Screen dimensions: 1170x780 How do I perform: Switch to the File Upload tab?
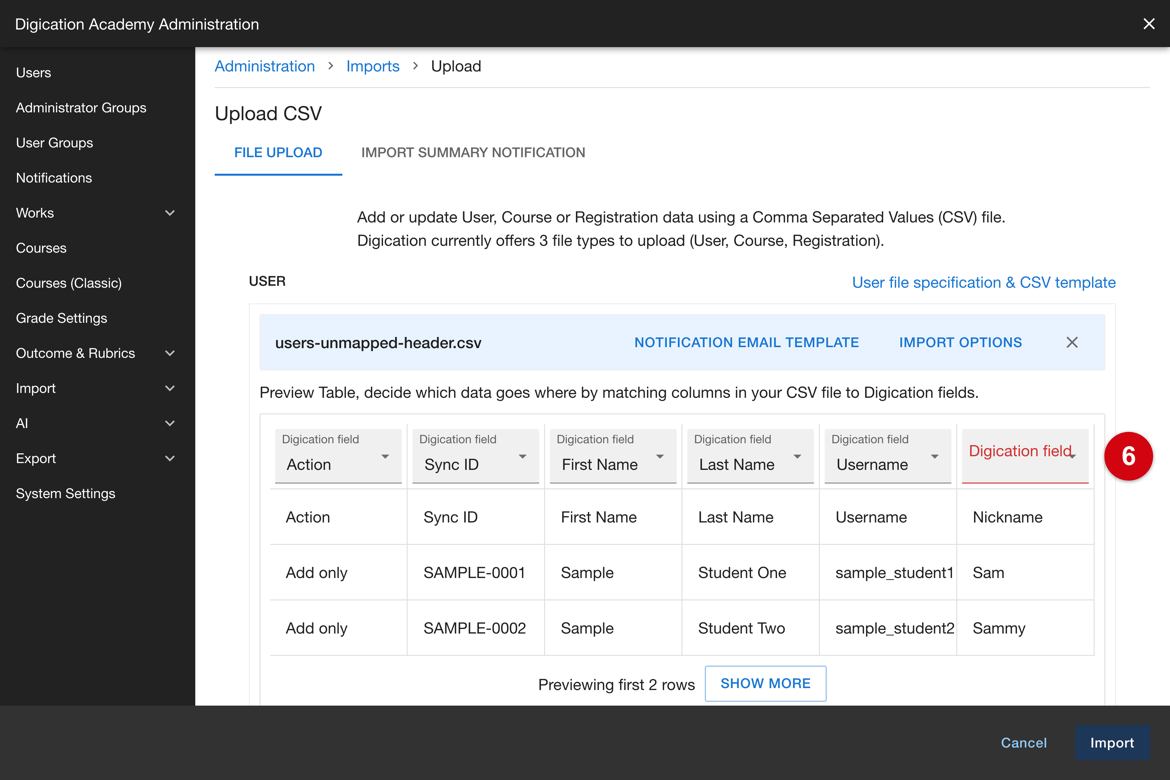click(x=278, y=152)
